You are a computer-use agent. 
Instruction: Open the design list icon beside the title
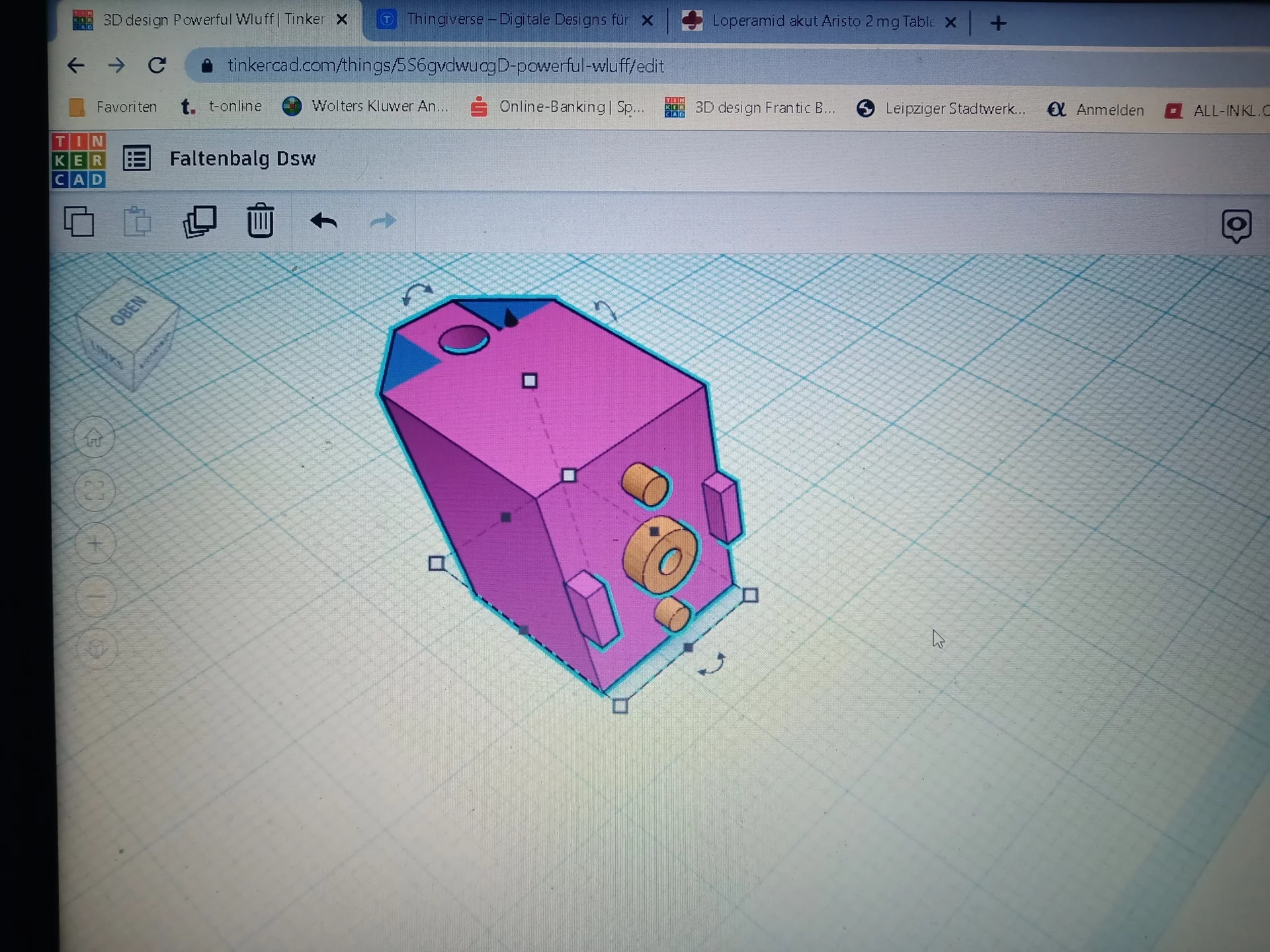pos(137,159)
